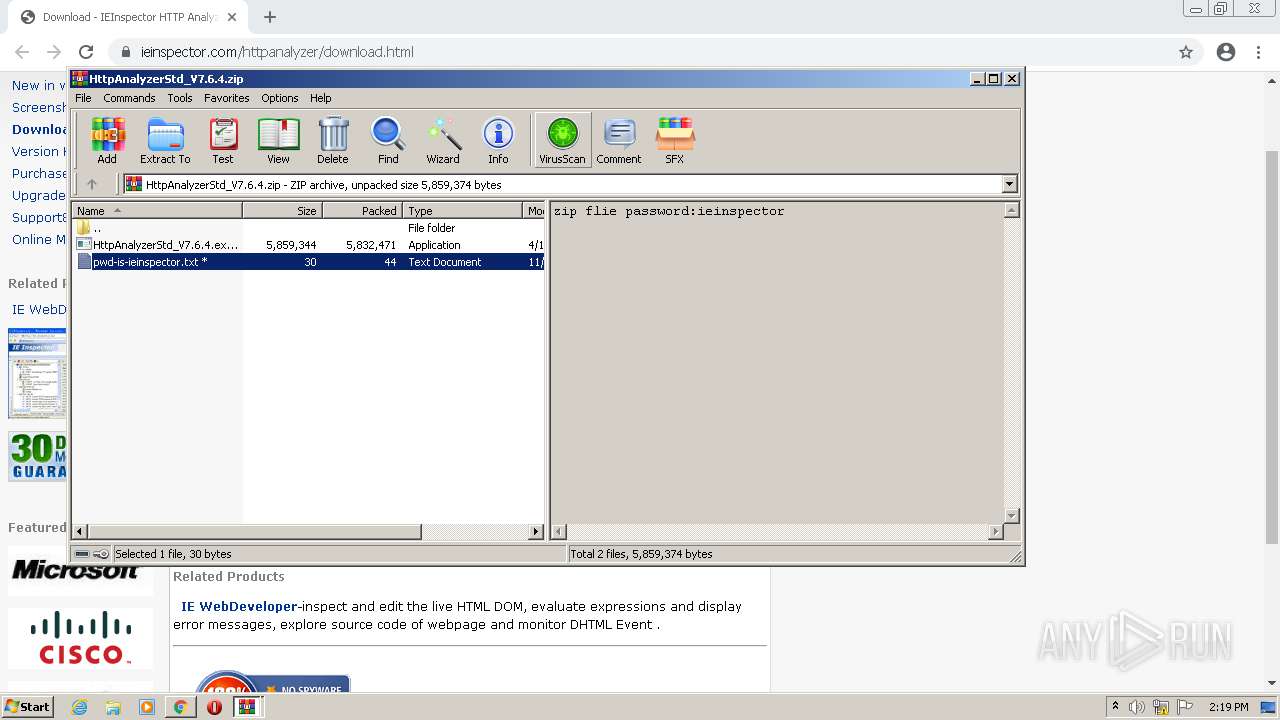The image size is (1280, 720).
Task: Open Internet Explorer from taskbar
Action: click(80, 707)
